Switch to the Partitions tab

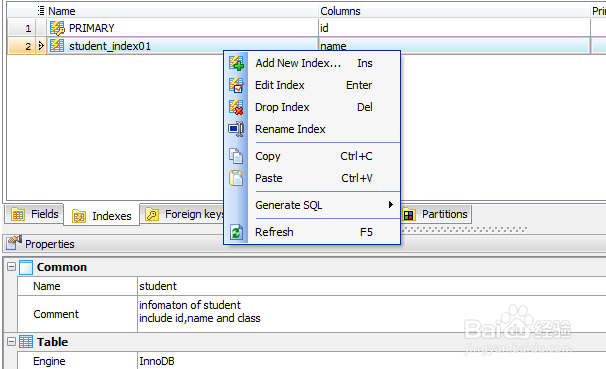(x=436, y=214)
